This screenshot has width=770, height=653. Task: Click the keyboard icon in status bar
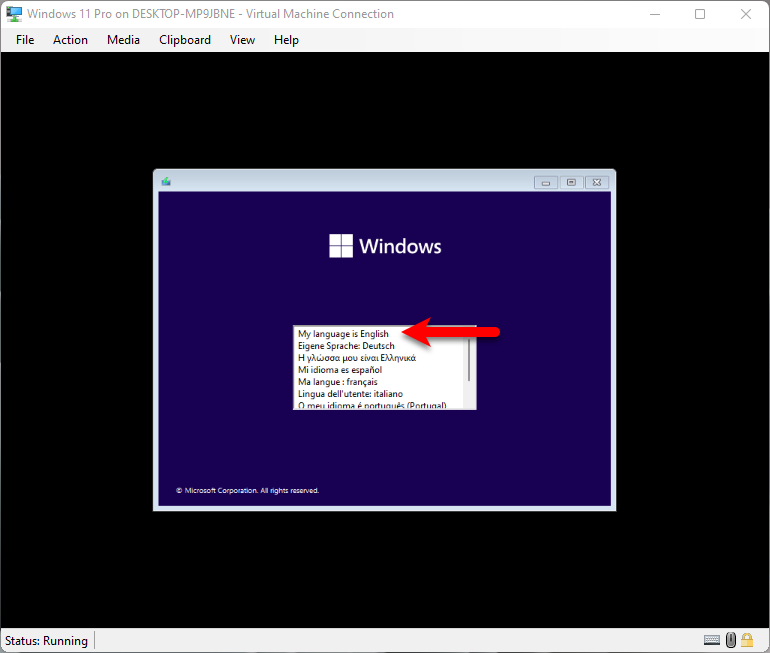(x=712, y=640)
